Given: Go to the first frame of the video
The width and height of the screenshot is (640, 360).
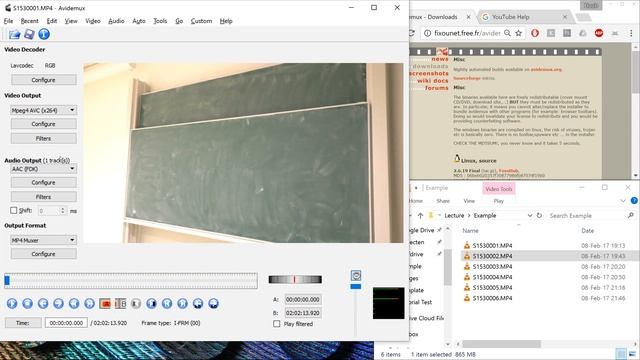Looking at the screenshot, I should [x=167, y=303].
